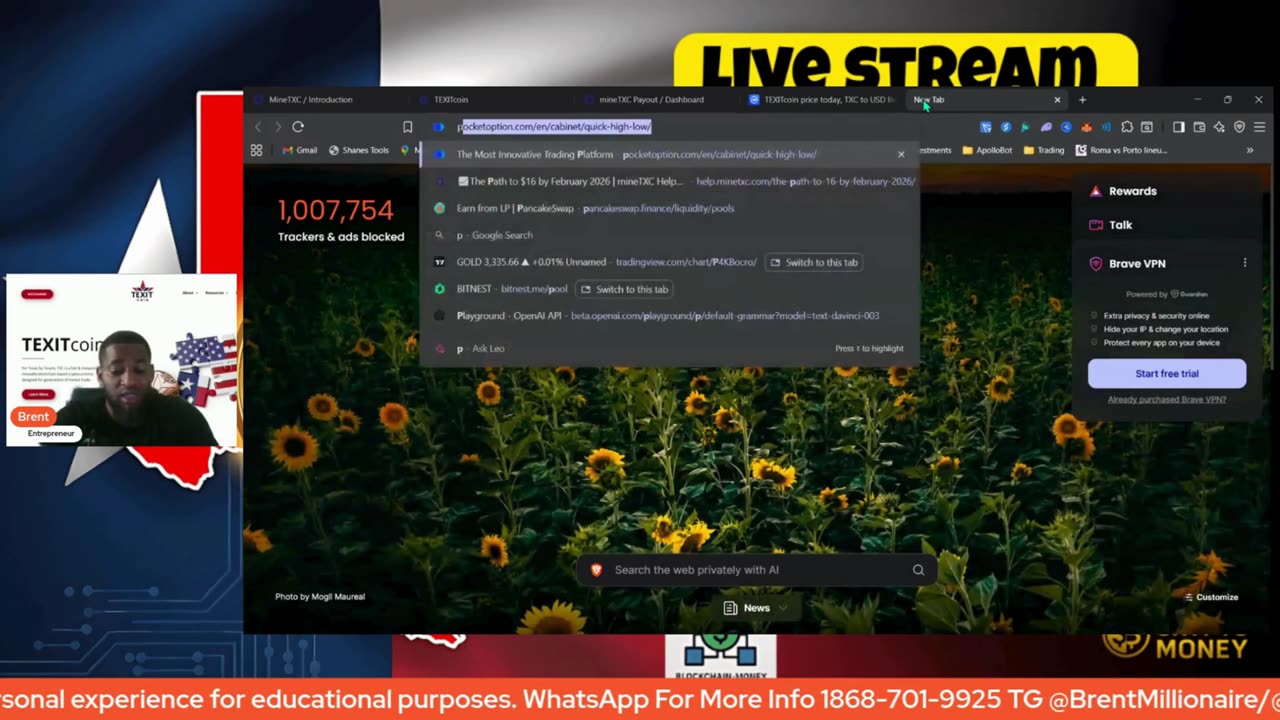This screenshot has height=720, width=1280.
Task: Open Roma vs Porto lineup bookmark
Action: click(1121, 150)
